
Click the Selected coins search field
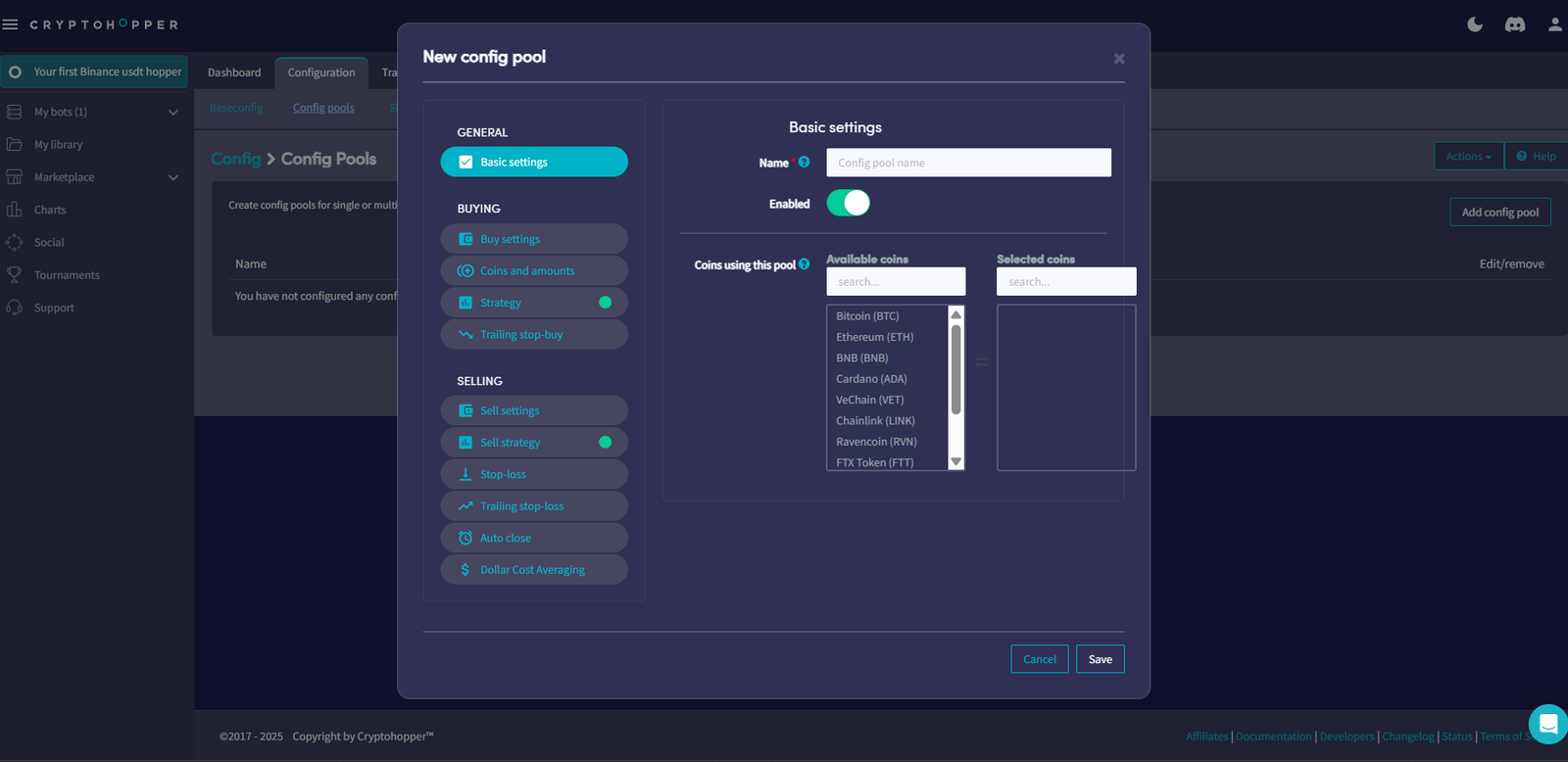pyautogui.click(x=1066, y=281)
